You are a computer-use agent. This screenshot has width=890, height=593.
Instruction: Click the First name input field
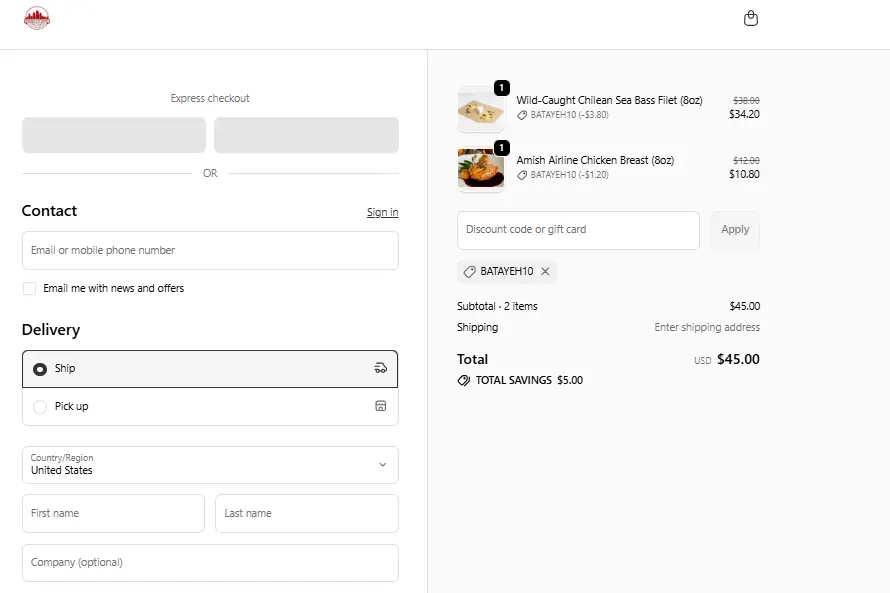coord(113,514)
